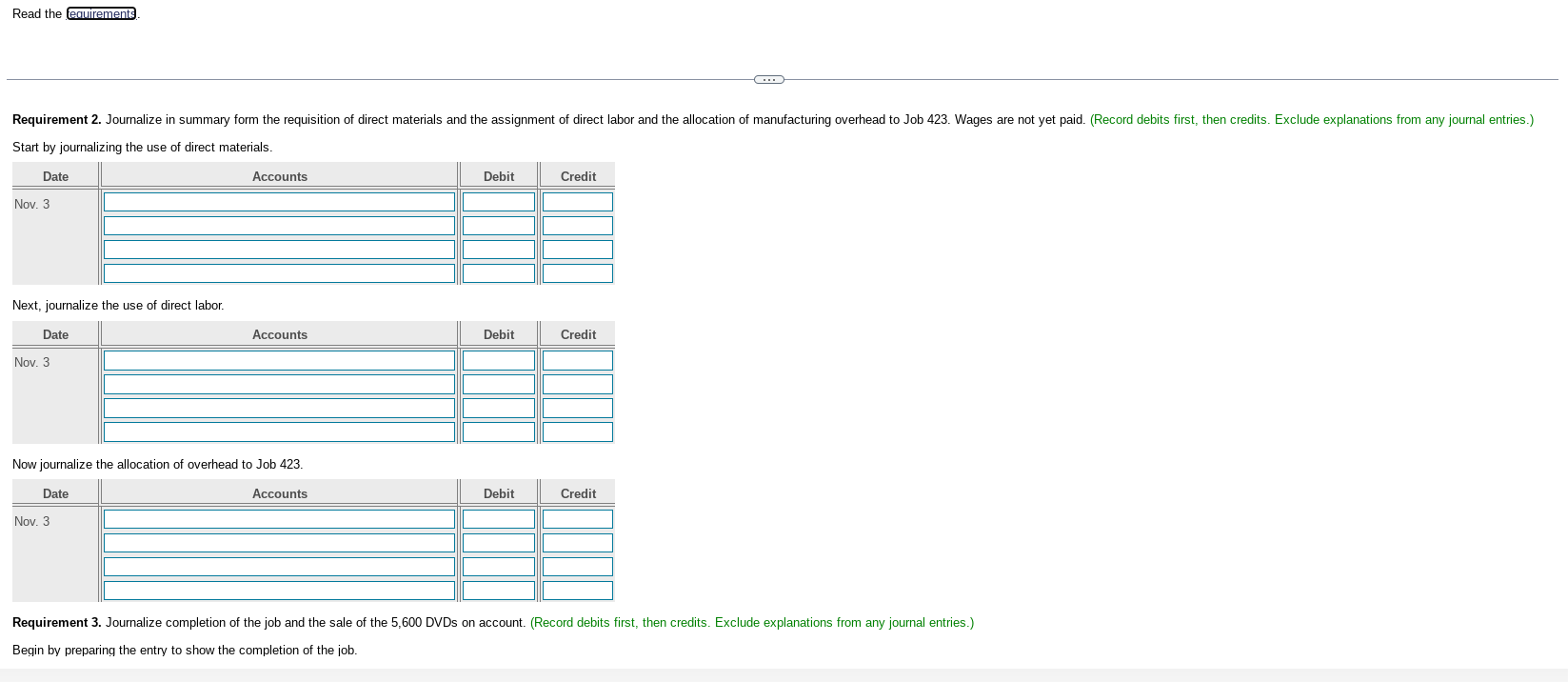This screenshot has width=1568, height=682.
Task: Click fourth credit field in direct labor entry
Action: tap(578, 431)
